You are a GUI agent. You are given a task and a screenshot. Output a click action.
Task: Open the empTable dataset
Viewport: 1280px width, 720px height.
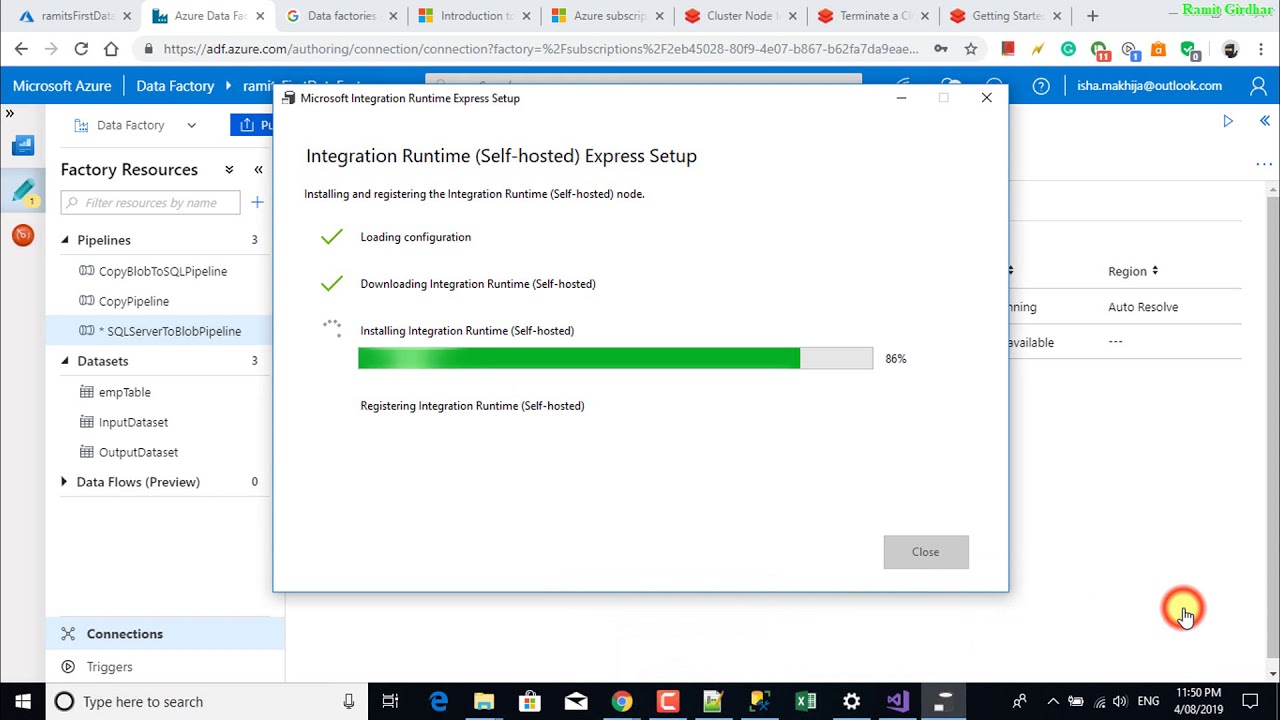[x=125, y=392]
